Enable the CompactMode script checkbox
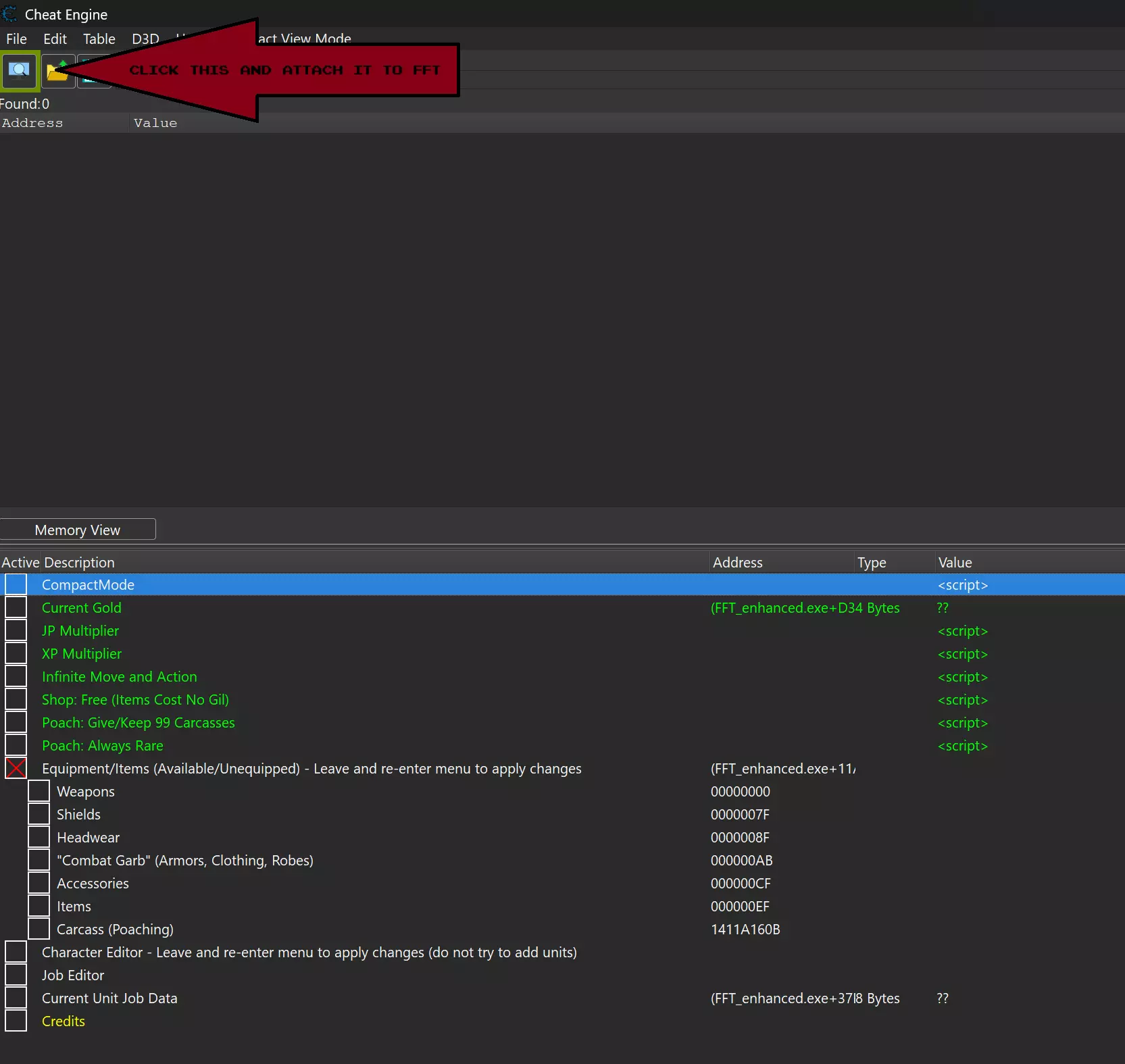The width and height of the screenshot is (1125, 1064). pos(16,584)
